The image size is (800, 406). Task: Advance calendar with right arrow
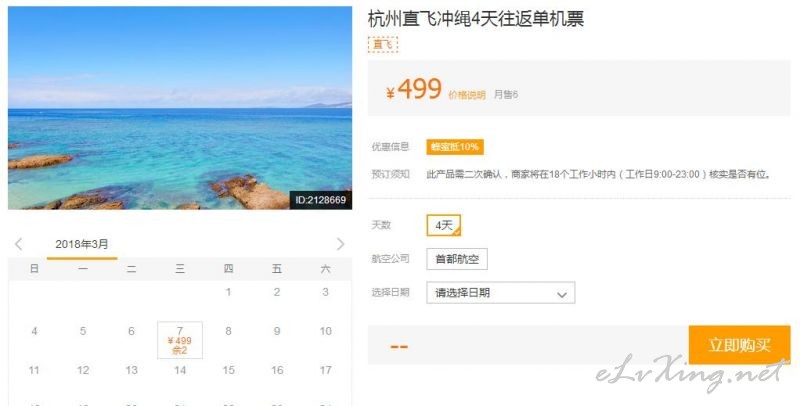click(x=340, y=244)
